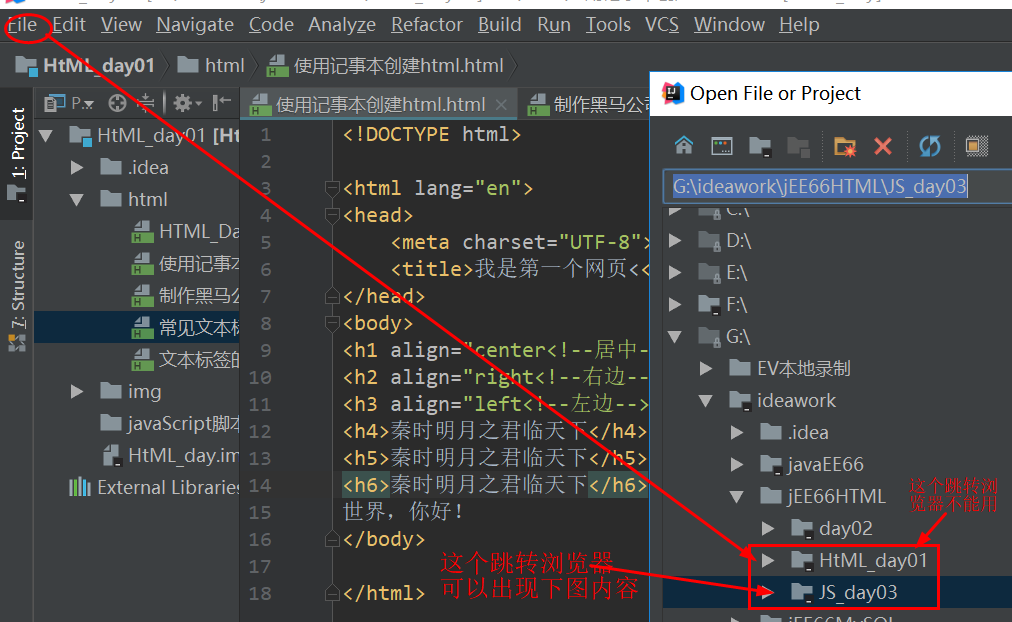The image size is (1012, 622).
Task: Open the Refactor menu
Action: [x=427, y=25]
